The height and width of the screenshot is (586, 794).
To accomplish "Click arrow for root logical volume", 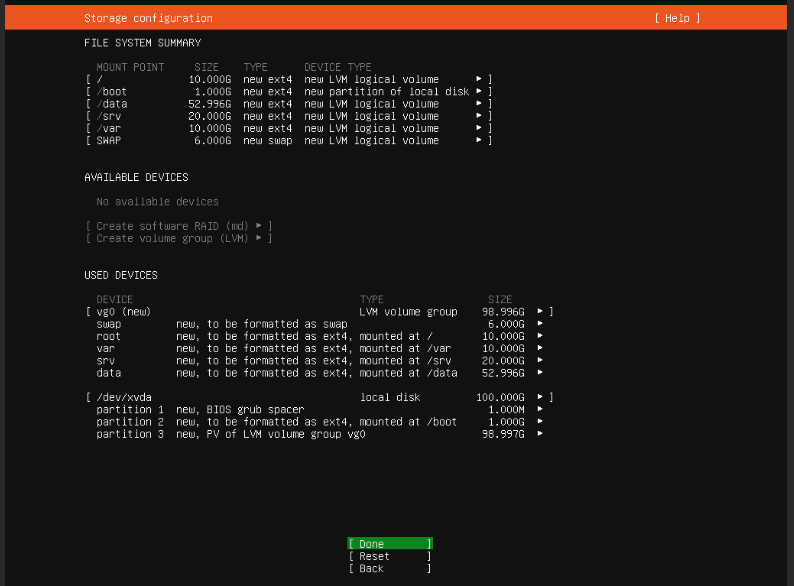I will tap(541, 336).
